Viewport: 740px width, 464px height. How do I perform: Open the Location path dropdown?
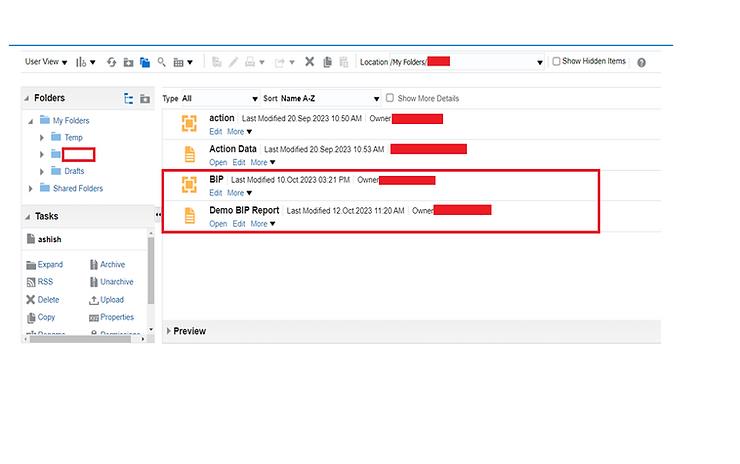539,62
